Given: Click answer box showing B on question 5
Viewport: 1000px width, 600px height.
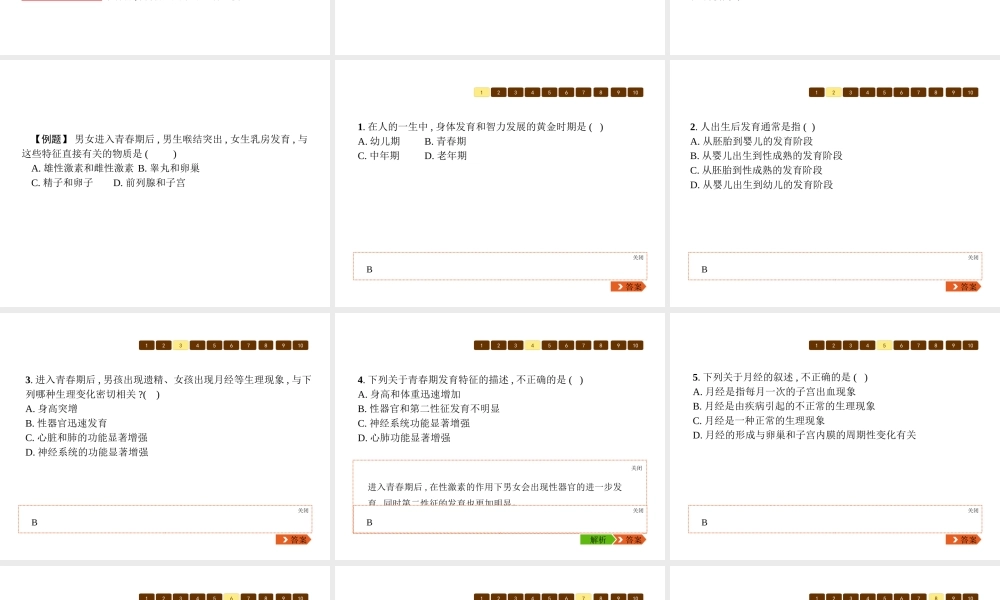Looking at the screenshot, I should 835,520.
